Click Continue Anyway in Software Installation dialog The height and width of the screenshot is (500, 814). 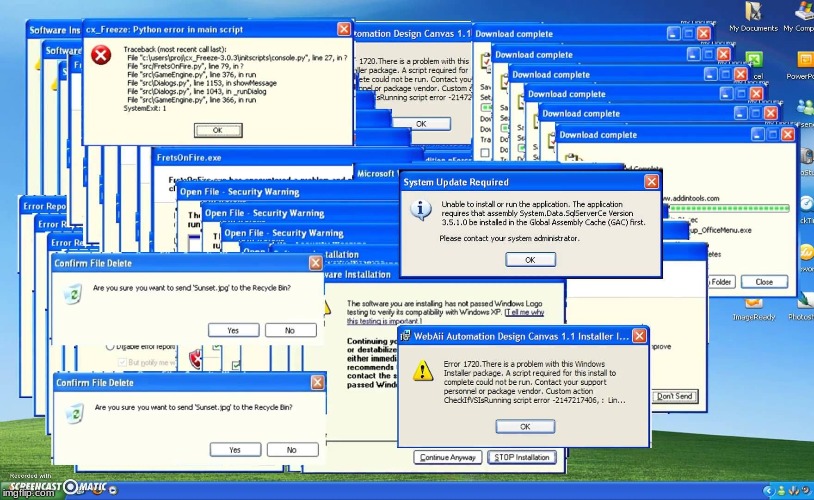point(448,457)
